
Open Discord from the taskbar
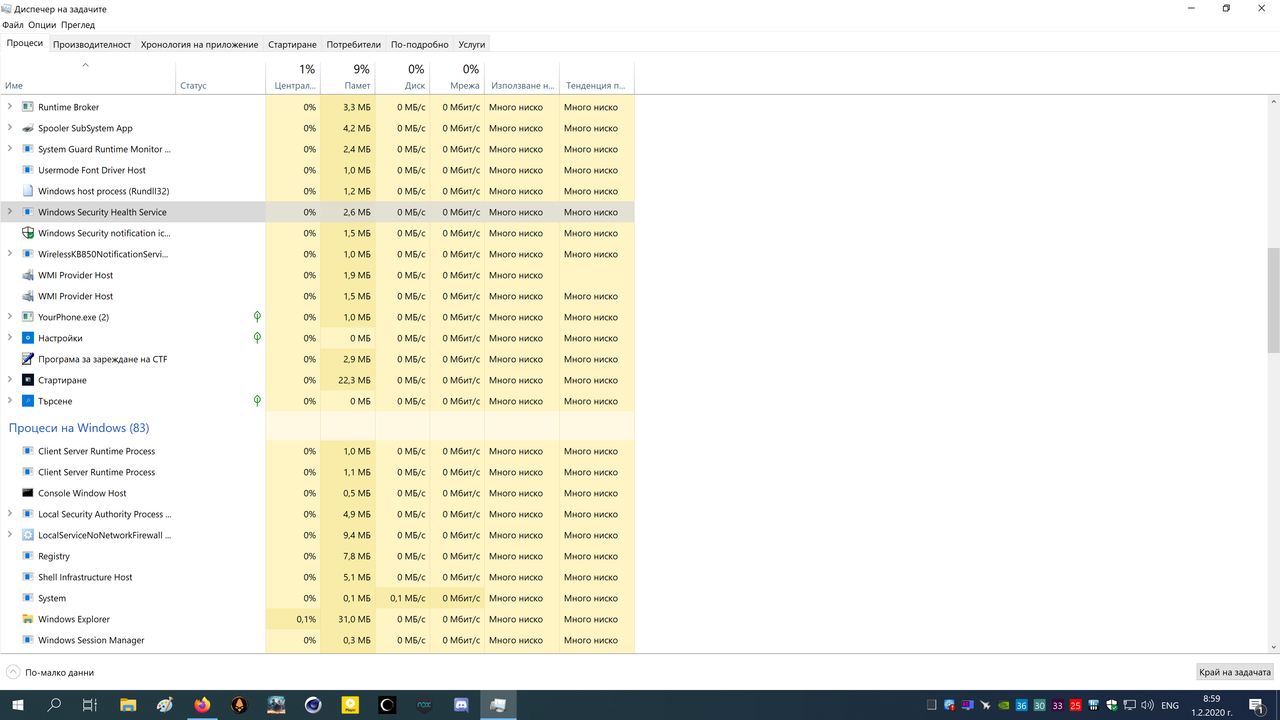tap(461, 705)
